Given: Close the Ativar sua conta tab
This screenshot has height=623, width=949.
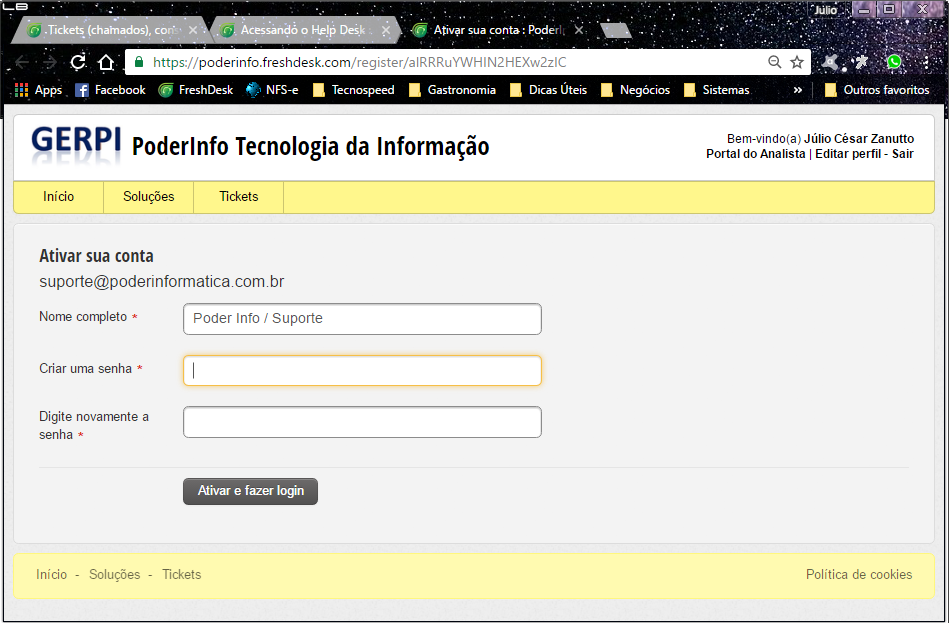Looking at the screenshot, I should (x=579, y=30).
